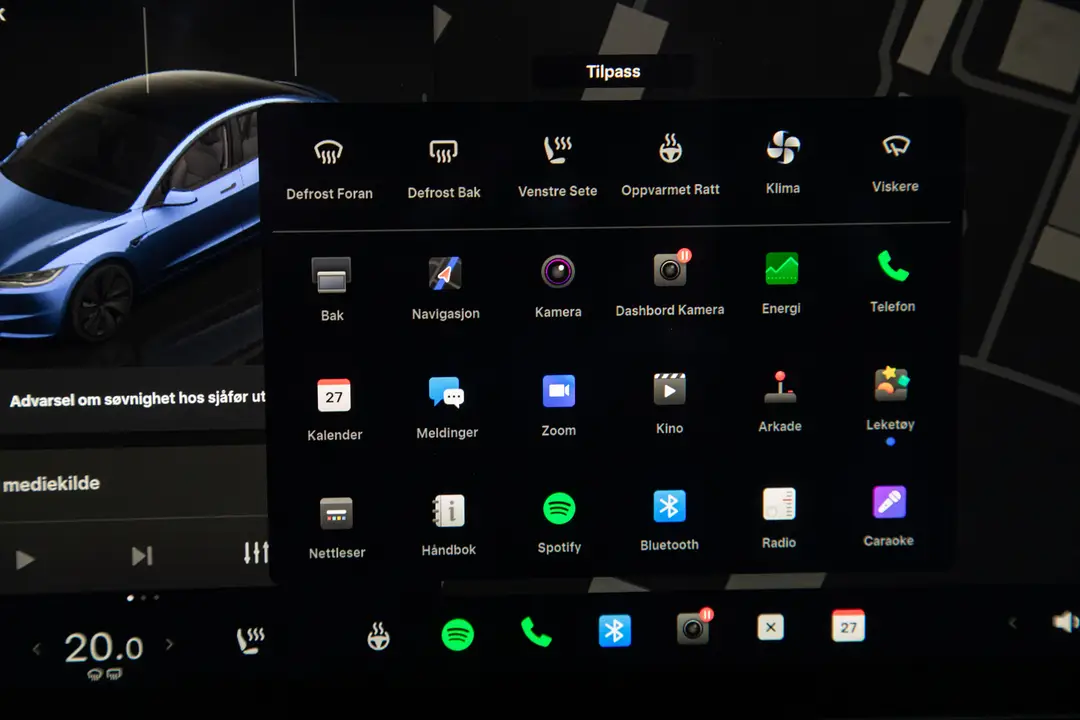Decrease temperature using the left chevron
The image size is (1080, 720).
37,648
